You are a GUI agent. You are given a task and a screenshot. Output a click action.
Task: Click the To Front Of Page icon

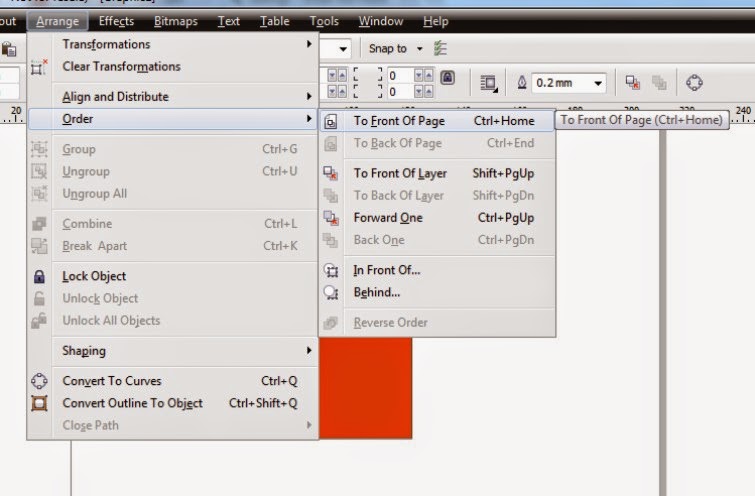coord(331,121)
